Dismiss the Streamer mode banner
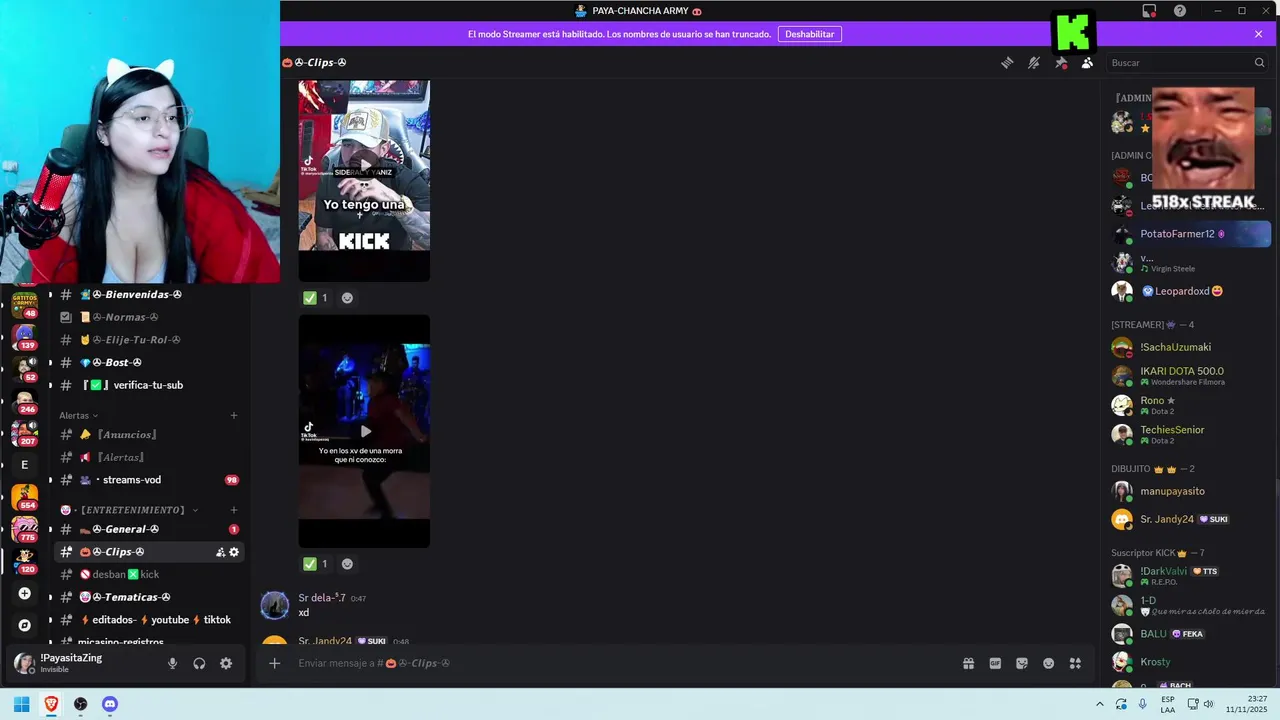 click(1258, 34)
